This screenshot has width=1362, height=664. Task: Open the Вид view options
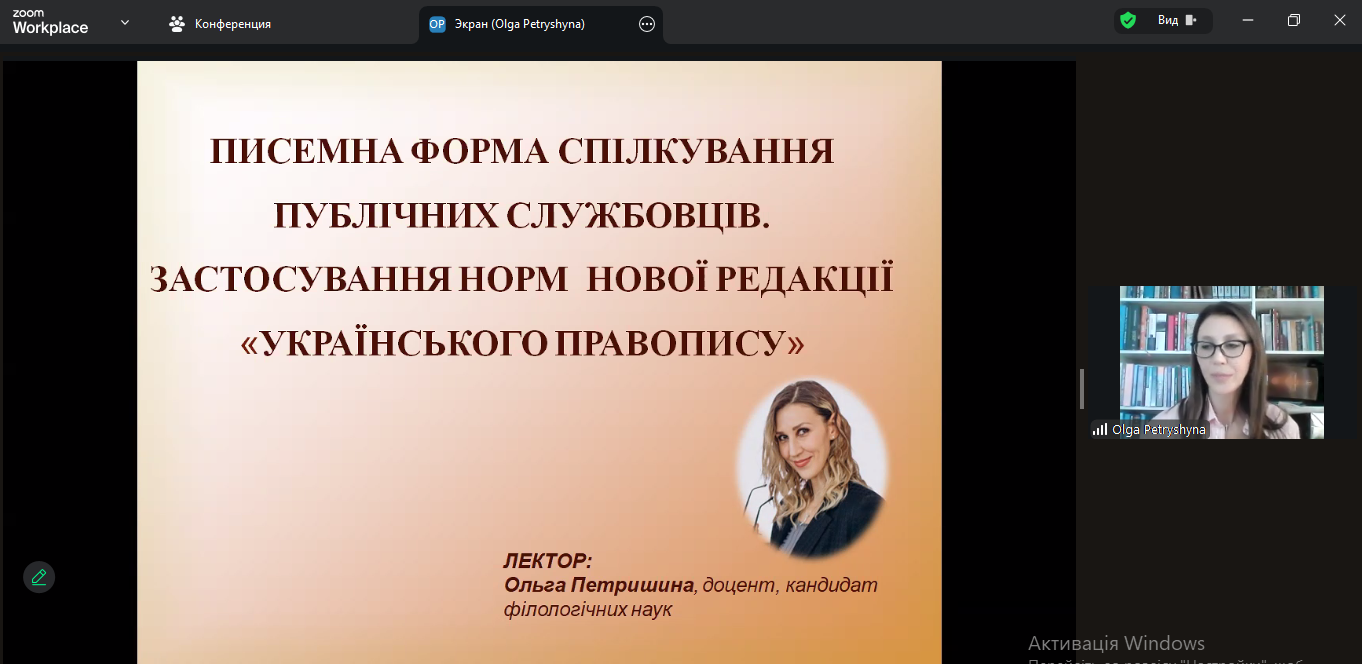tap(1177, 20)
